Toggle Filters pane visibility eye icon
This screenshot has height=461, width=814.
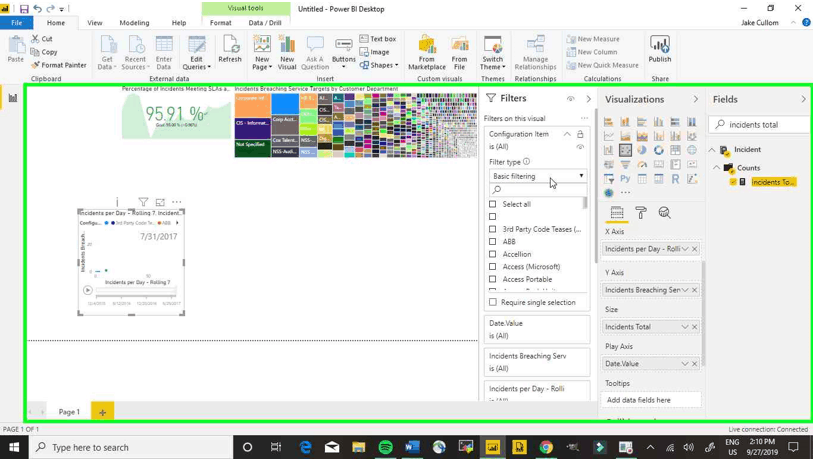click(571, 99)
